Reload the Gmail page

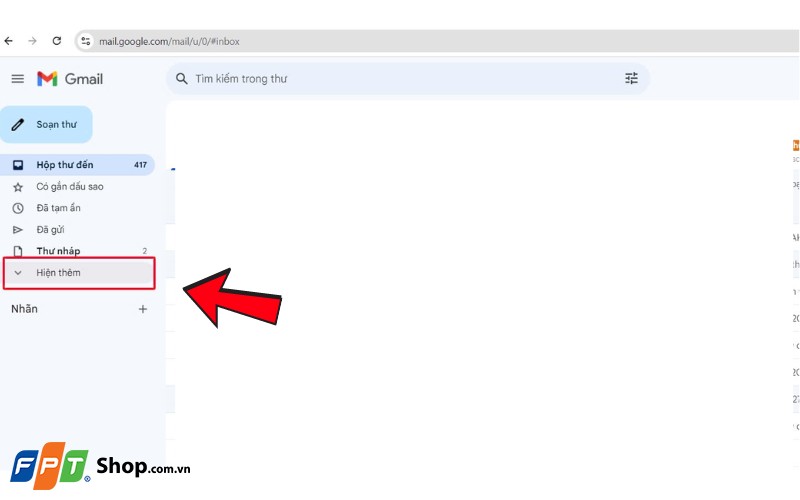pos(57,41)
